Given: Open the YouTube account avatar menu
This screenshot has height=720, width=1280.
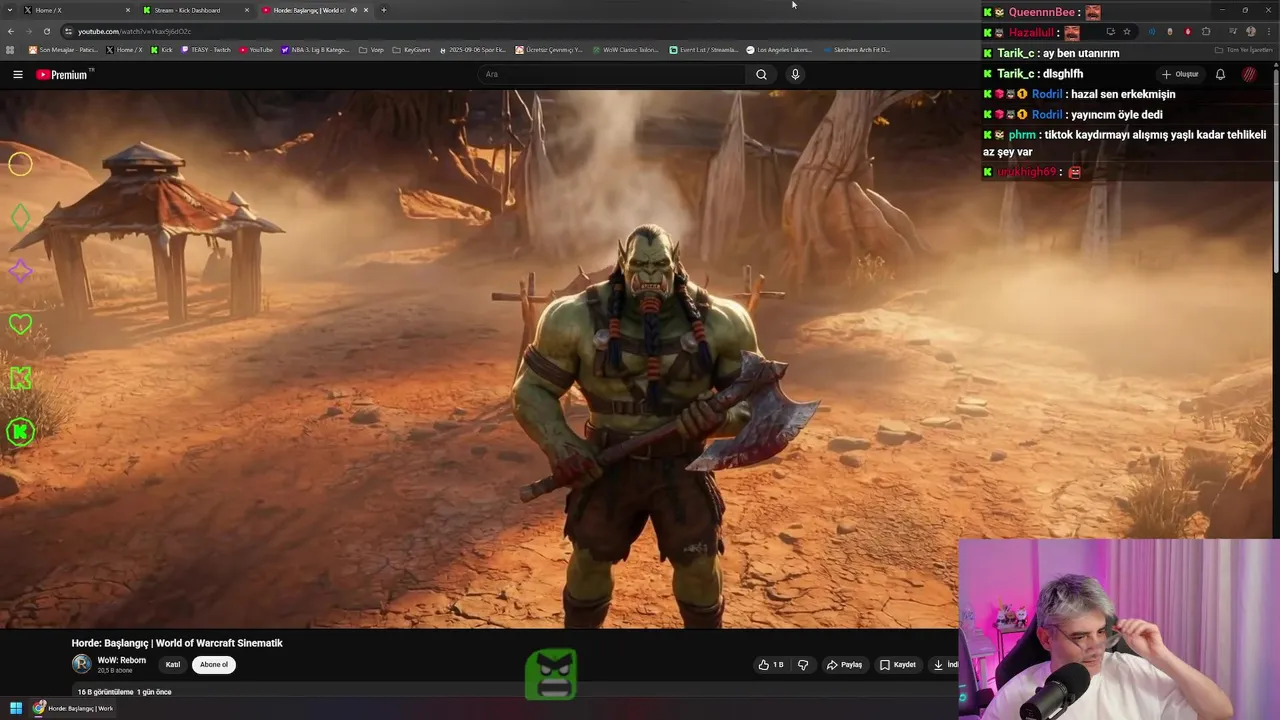Looking at the screenshot, I should (1249, 74).
